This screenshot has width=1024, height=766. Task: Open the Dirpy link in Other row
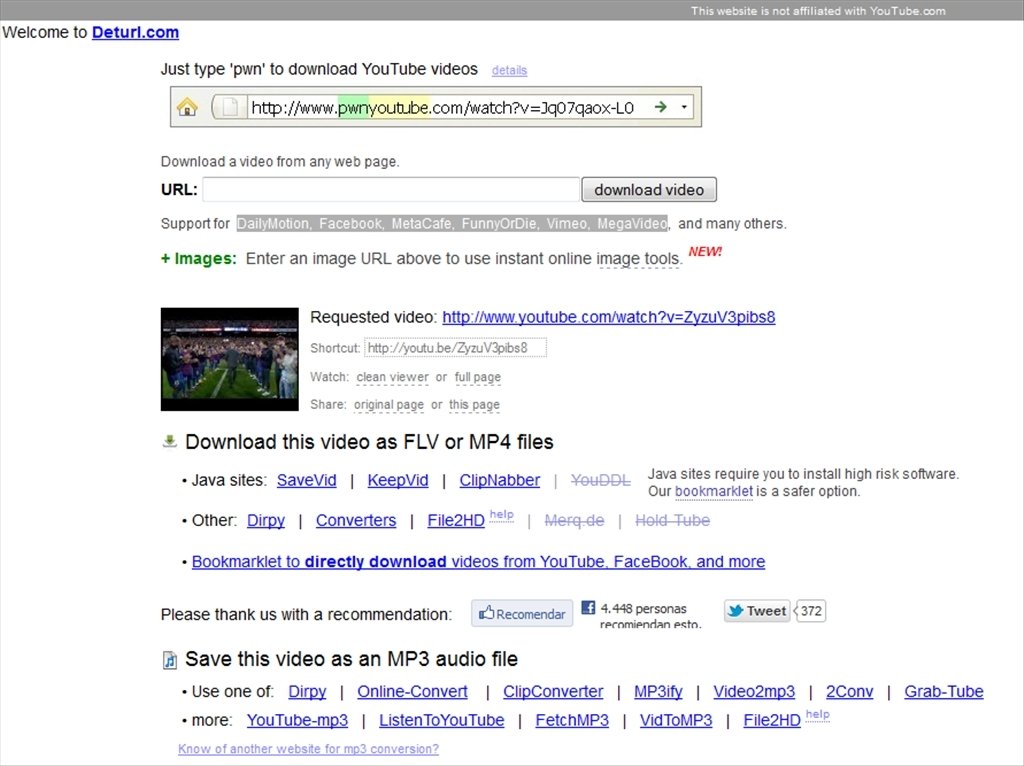[266, 520]
